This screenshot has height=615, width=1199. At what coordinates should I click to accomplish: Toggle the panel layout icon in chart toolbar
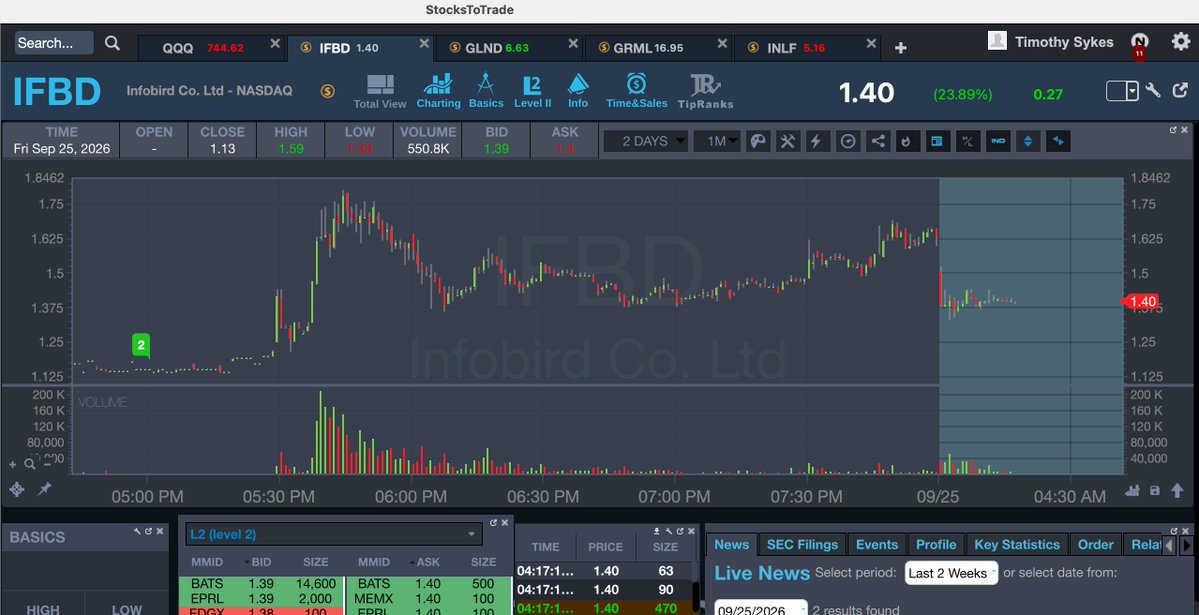(x=937, y=141)
